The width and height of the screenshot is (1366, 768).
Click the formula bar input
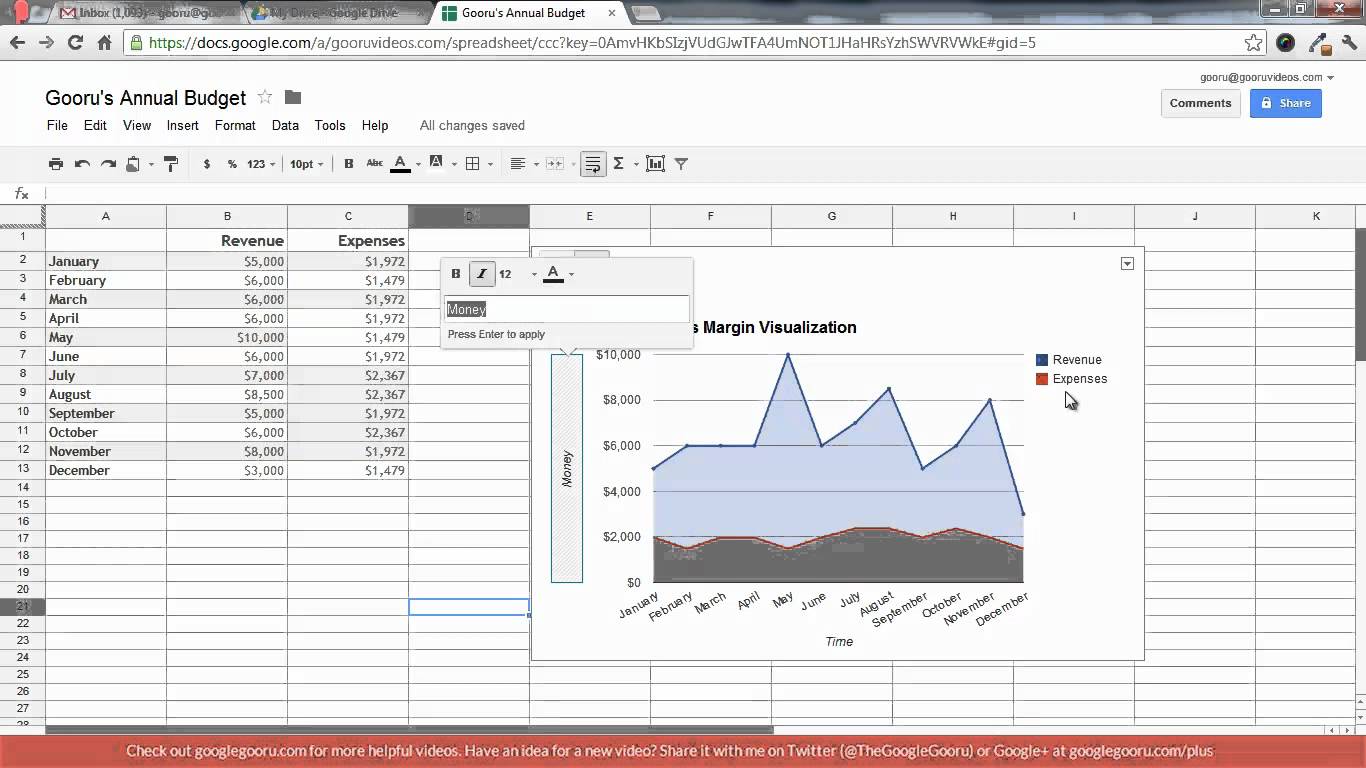tap(700, 193)
